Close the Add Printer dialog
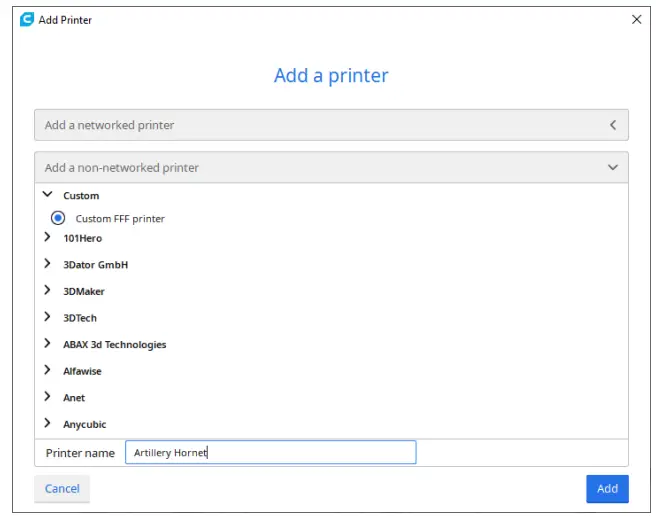Viewport: 656px width, 516px height. tap(636, 19)
